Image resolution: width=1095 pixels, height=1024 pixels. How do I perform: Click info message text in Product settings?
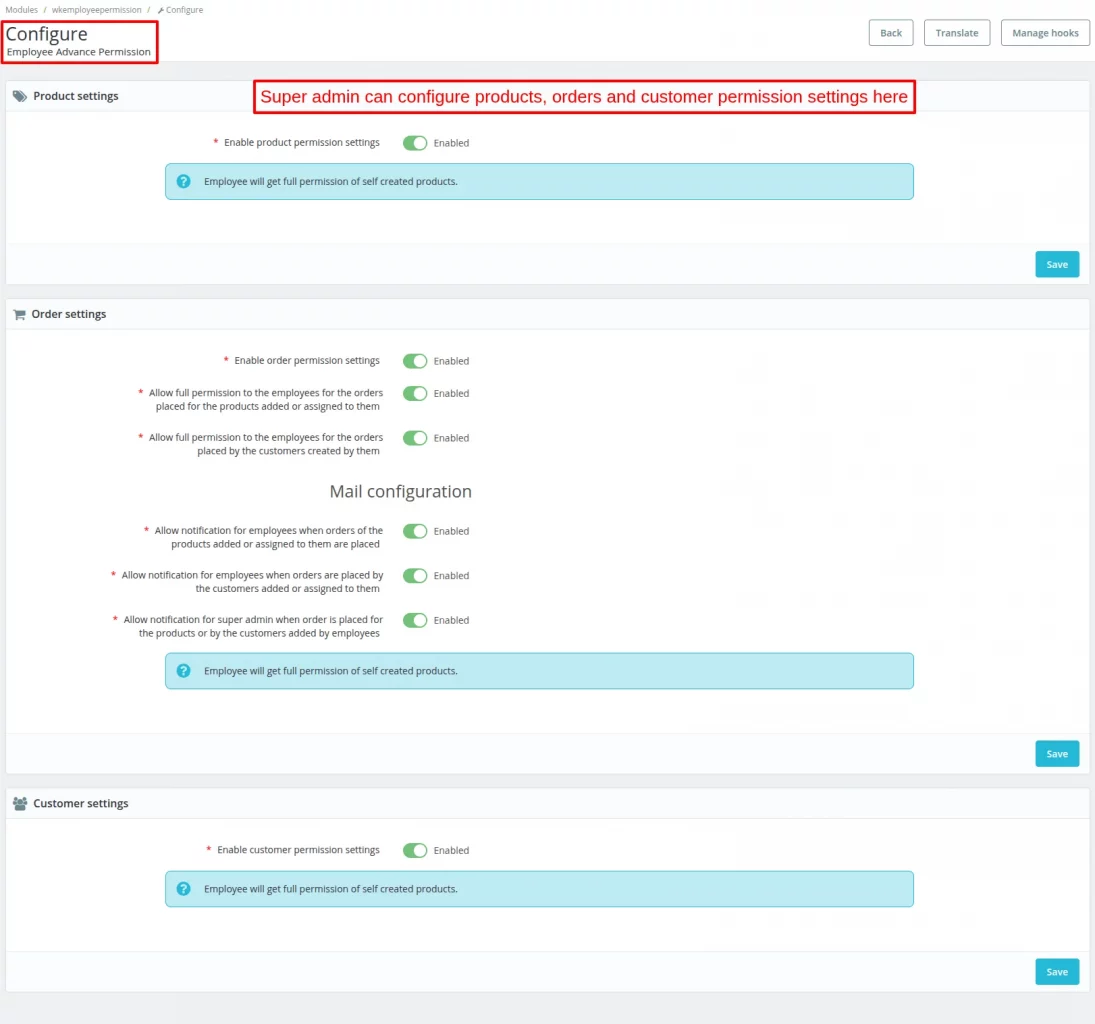coord(331,182)
